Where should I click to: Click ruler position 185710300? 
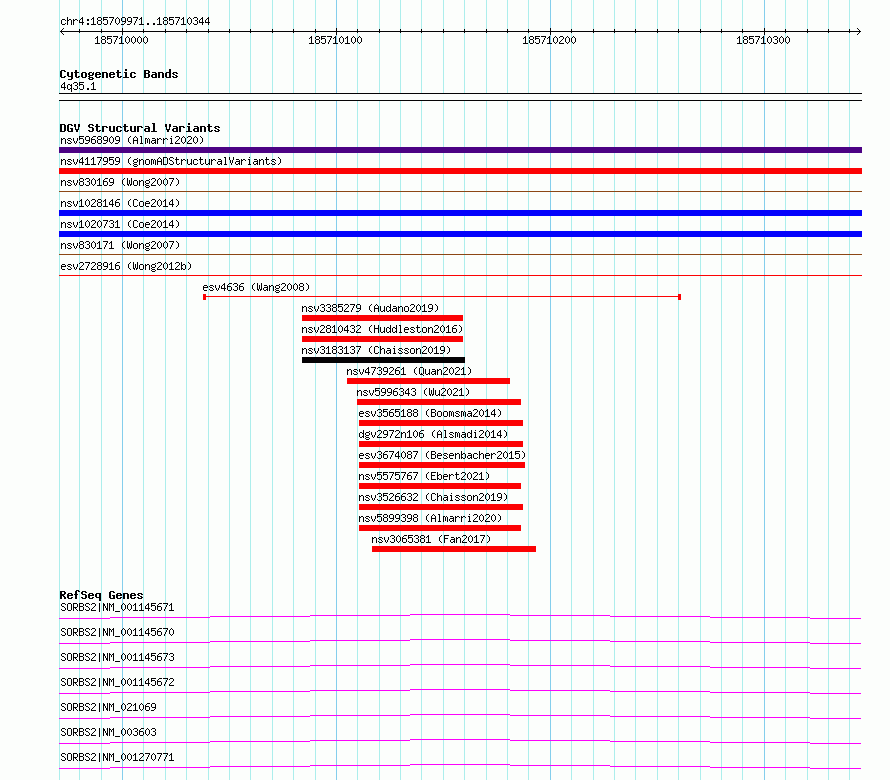pyautogui.click(x=763, y=40)
